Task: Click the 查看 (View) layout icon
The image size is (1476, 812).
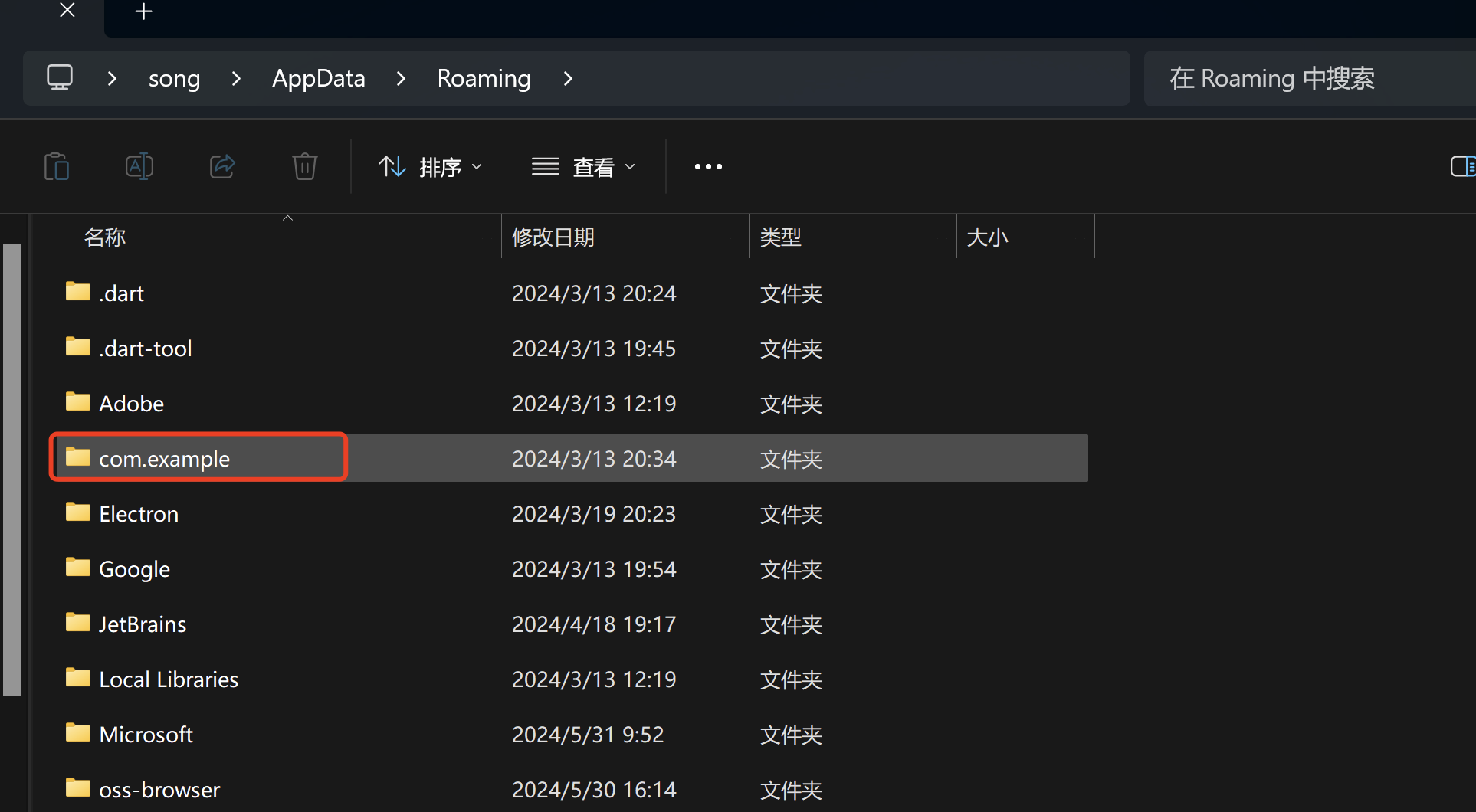Action: coord(545,166)
